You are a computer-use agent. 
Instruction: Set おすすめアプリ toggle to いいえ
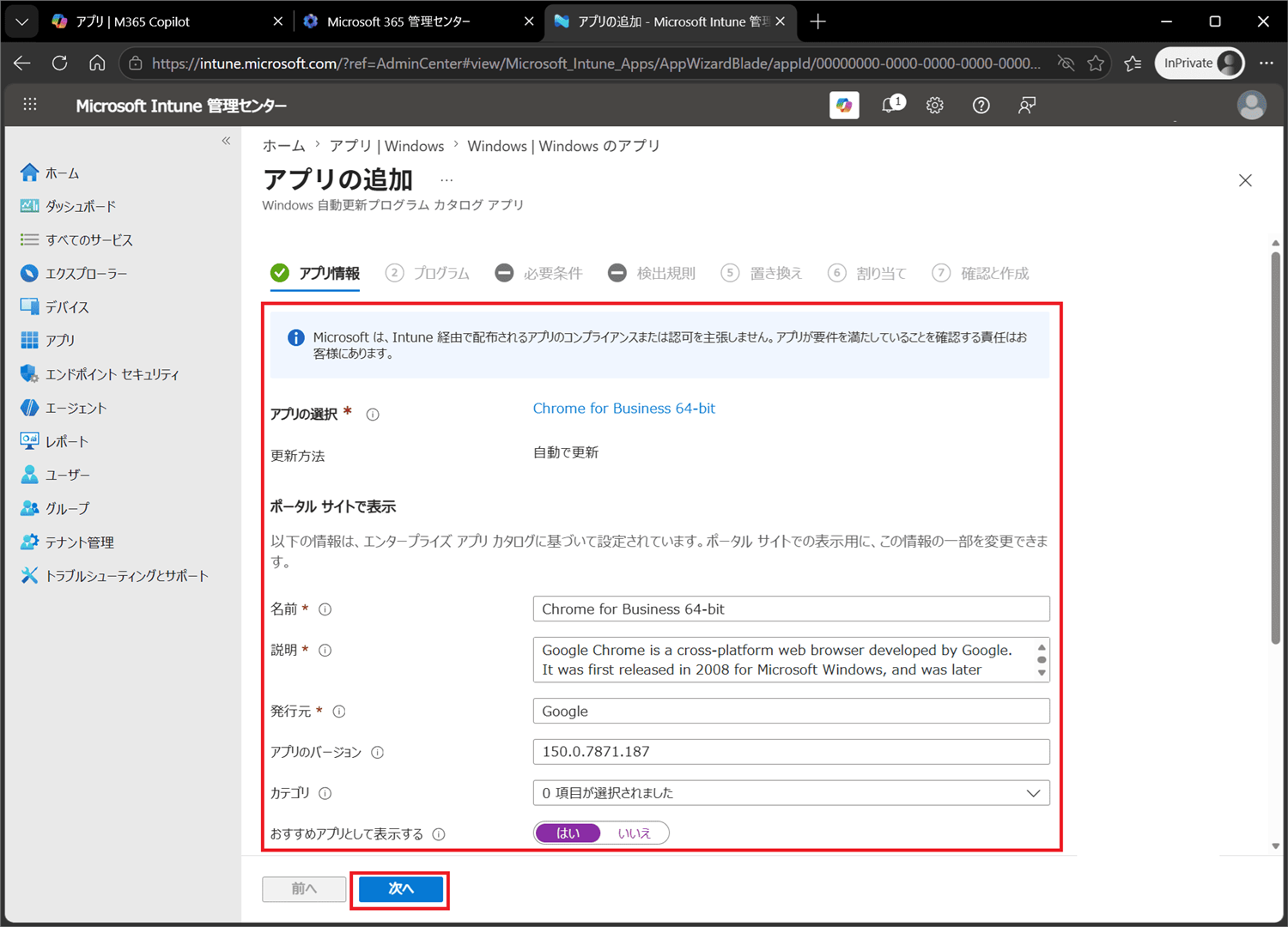point(634,833)
